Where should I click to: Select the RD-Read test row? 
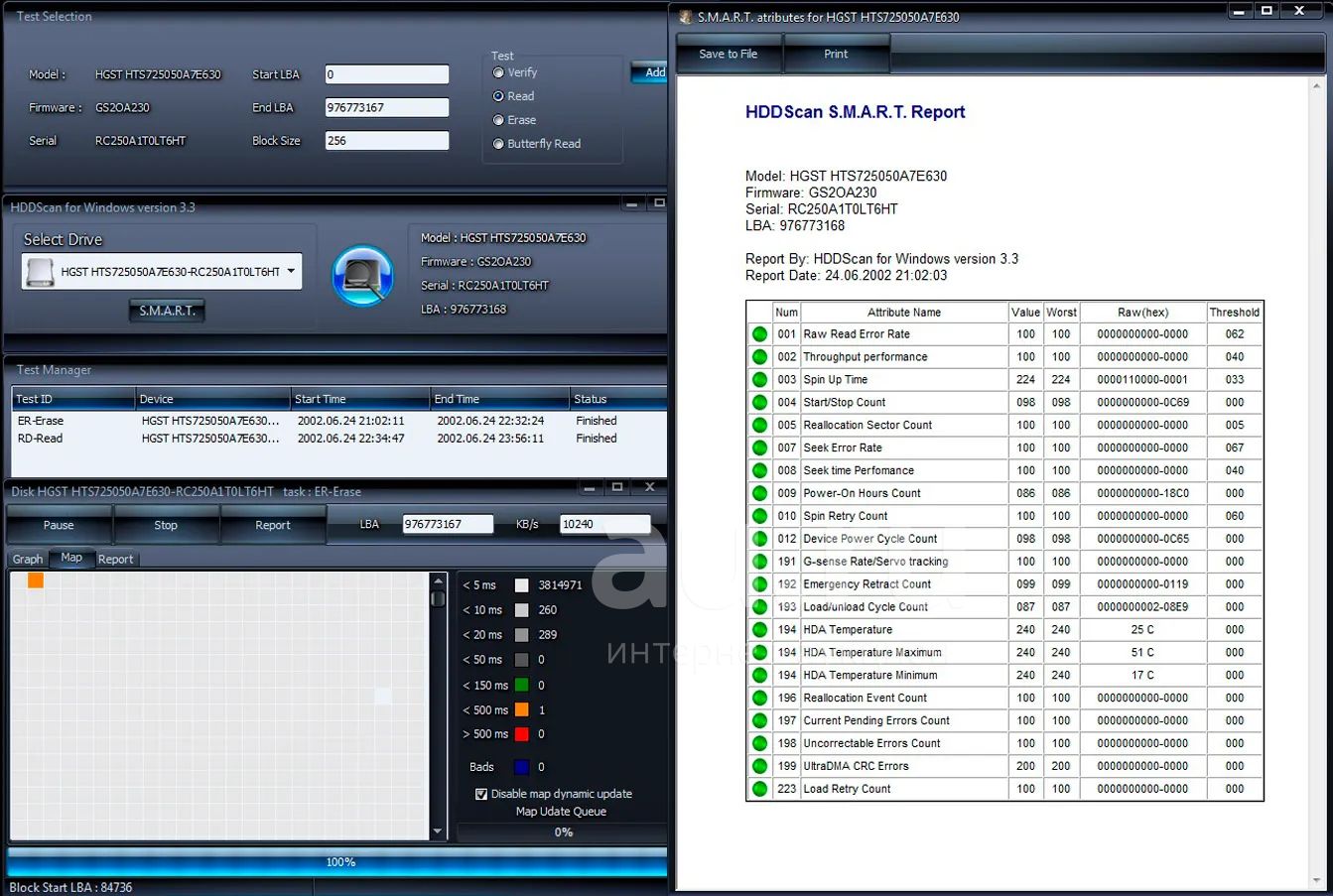click(338, 438)
